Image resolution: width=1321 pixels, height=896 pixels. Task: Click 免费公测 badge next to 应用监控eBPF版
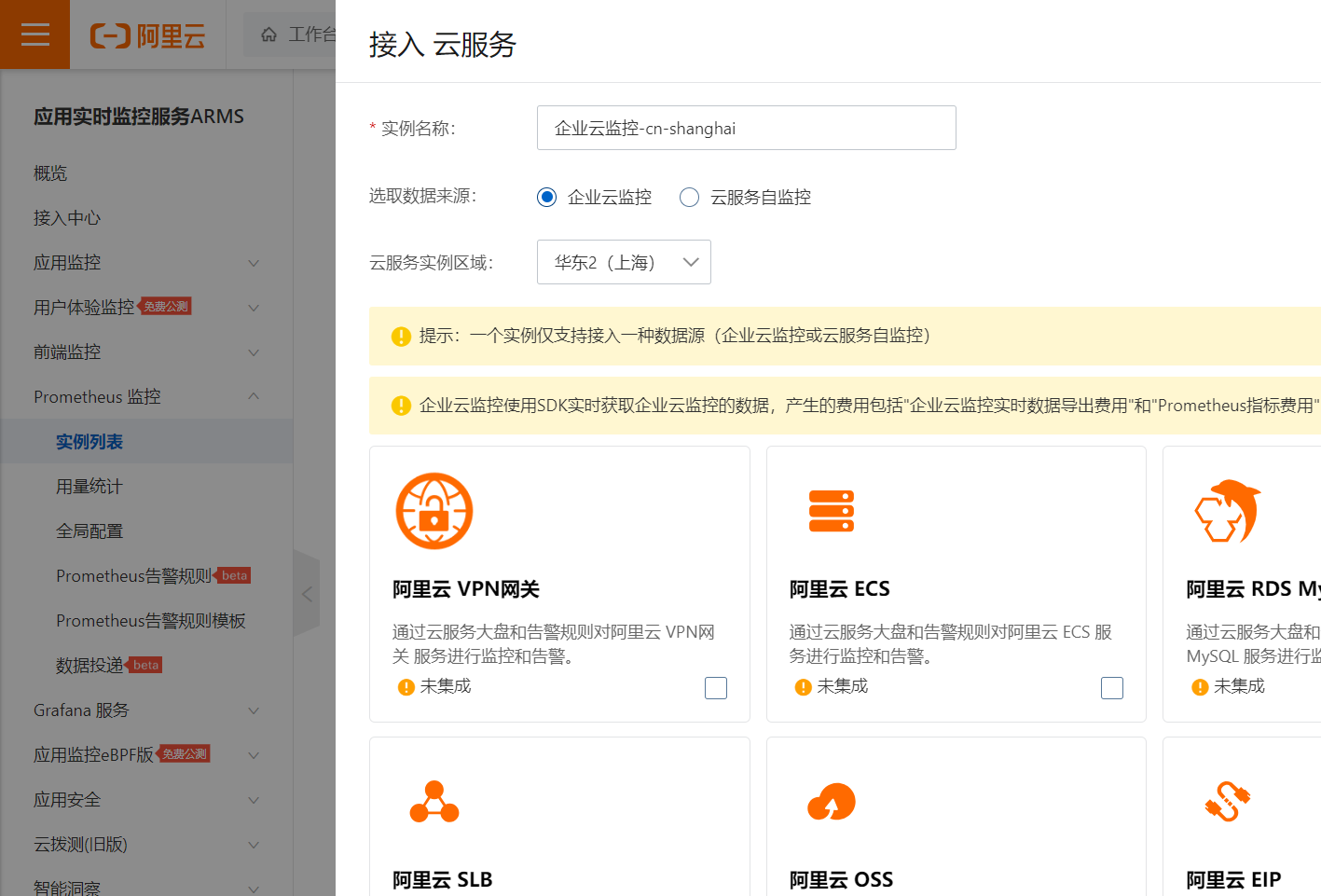184,753
